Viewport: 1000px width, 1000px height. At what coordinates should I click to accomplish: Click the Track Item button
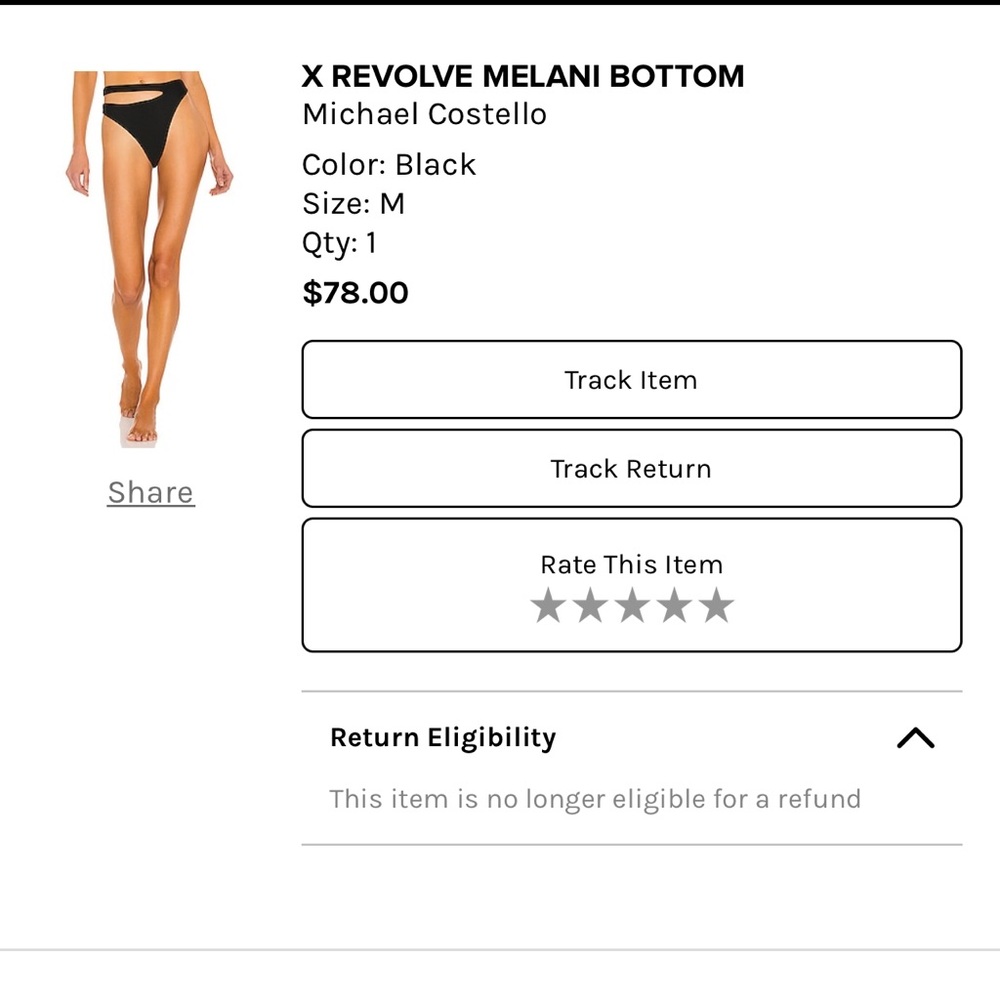point(630,380)
